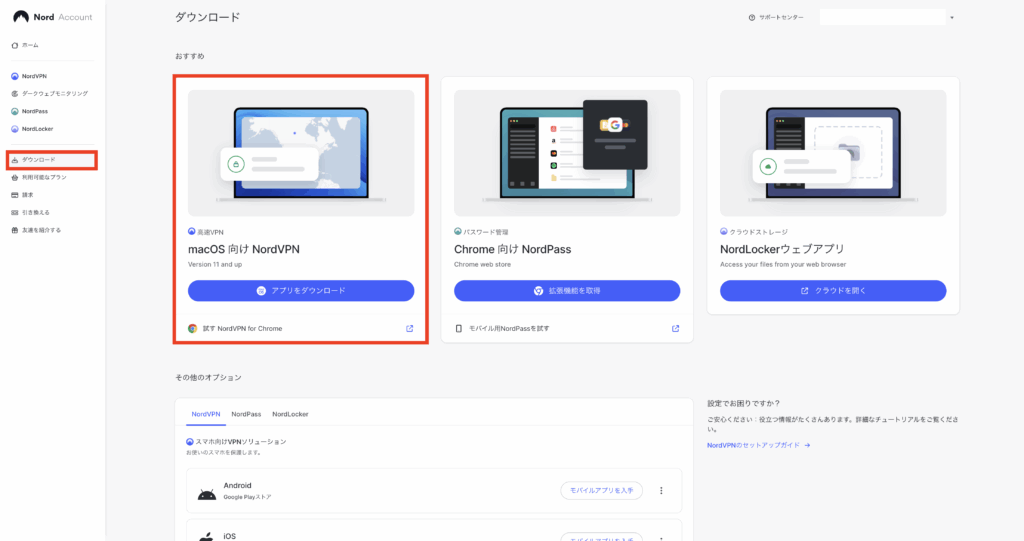Click the macOS NordVPN laptop illustration

[x=301, y=153]
